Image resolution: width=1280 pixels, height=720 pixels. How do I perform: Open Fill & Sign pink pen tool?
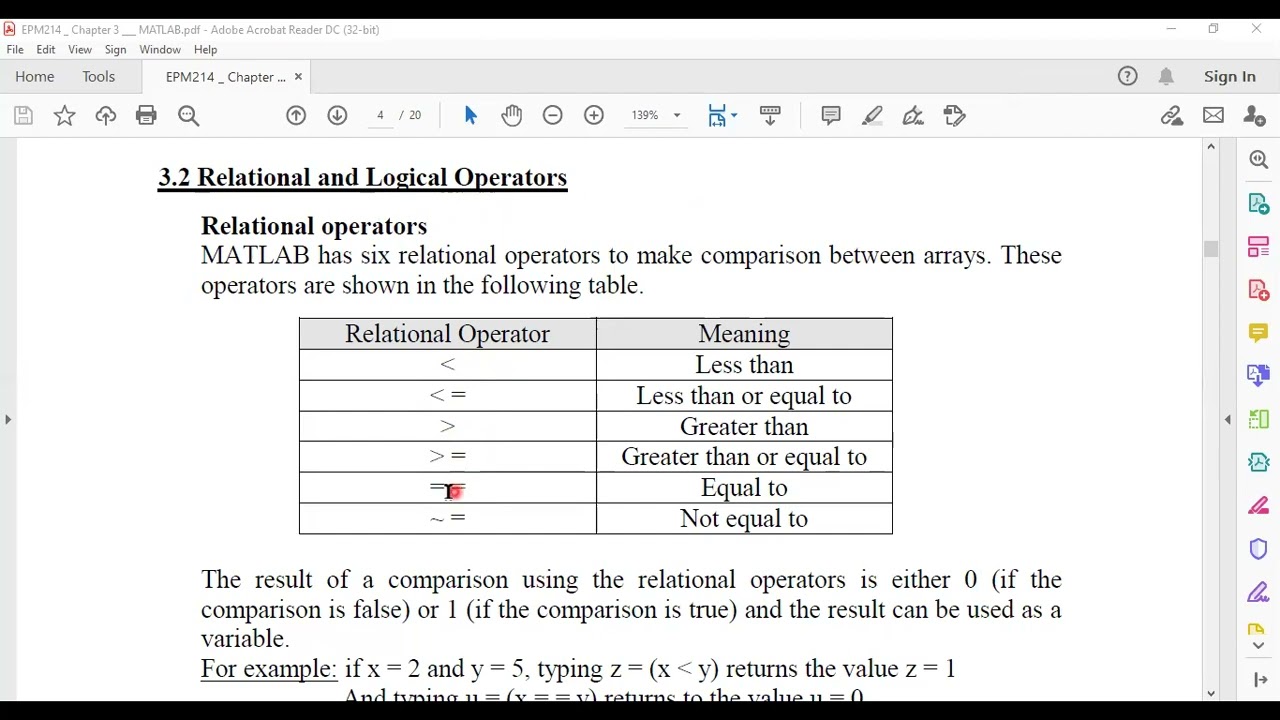(x=1259, y=506)
